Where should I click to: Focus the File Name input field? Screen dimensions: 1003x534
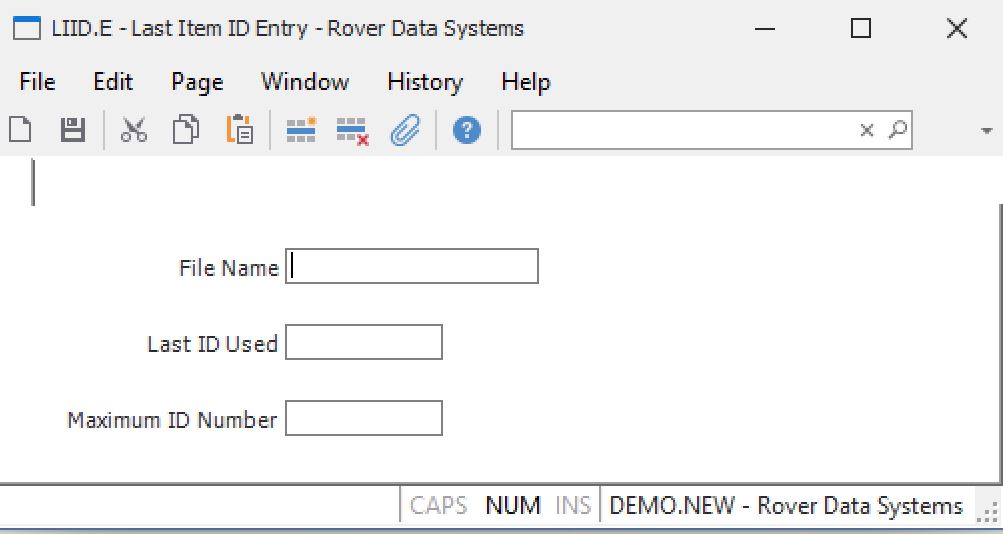[x=412, y=267]
